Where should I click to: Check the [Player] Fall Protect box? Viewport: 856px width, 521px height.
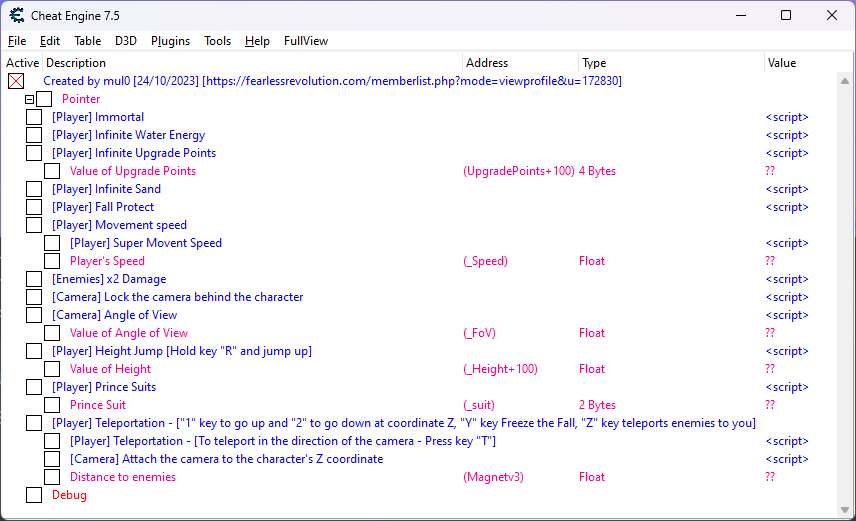[34, 207]
